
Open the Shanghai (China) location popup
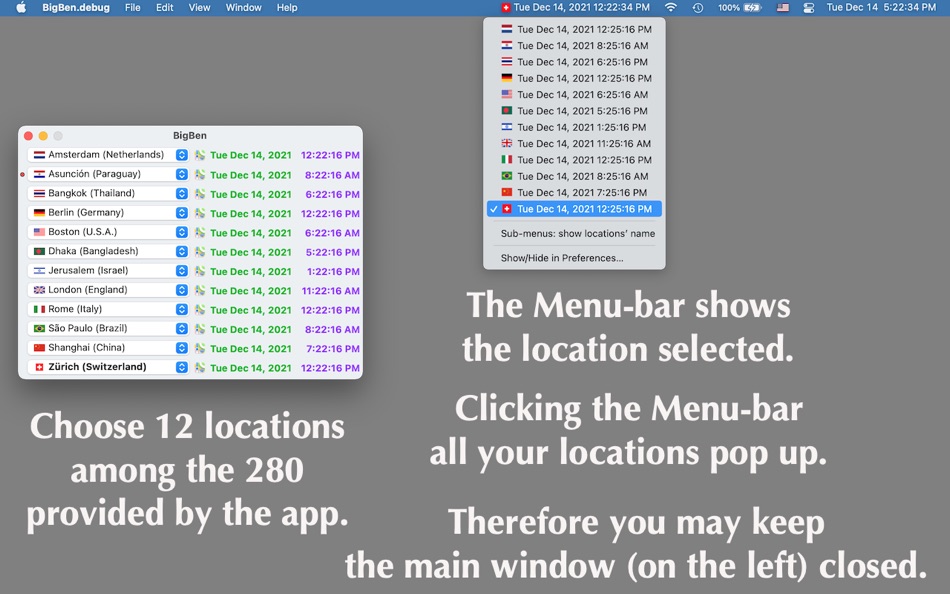[108, 349]
